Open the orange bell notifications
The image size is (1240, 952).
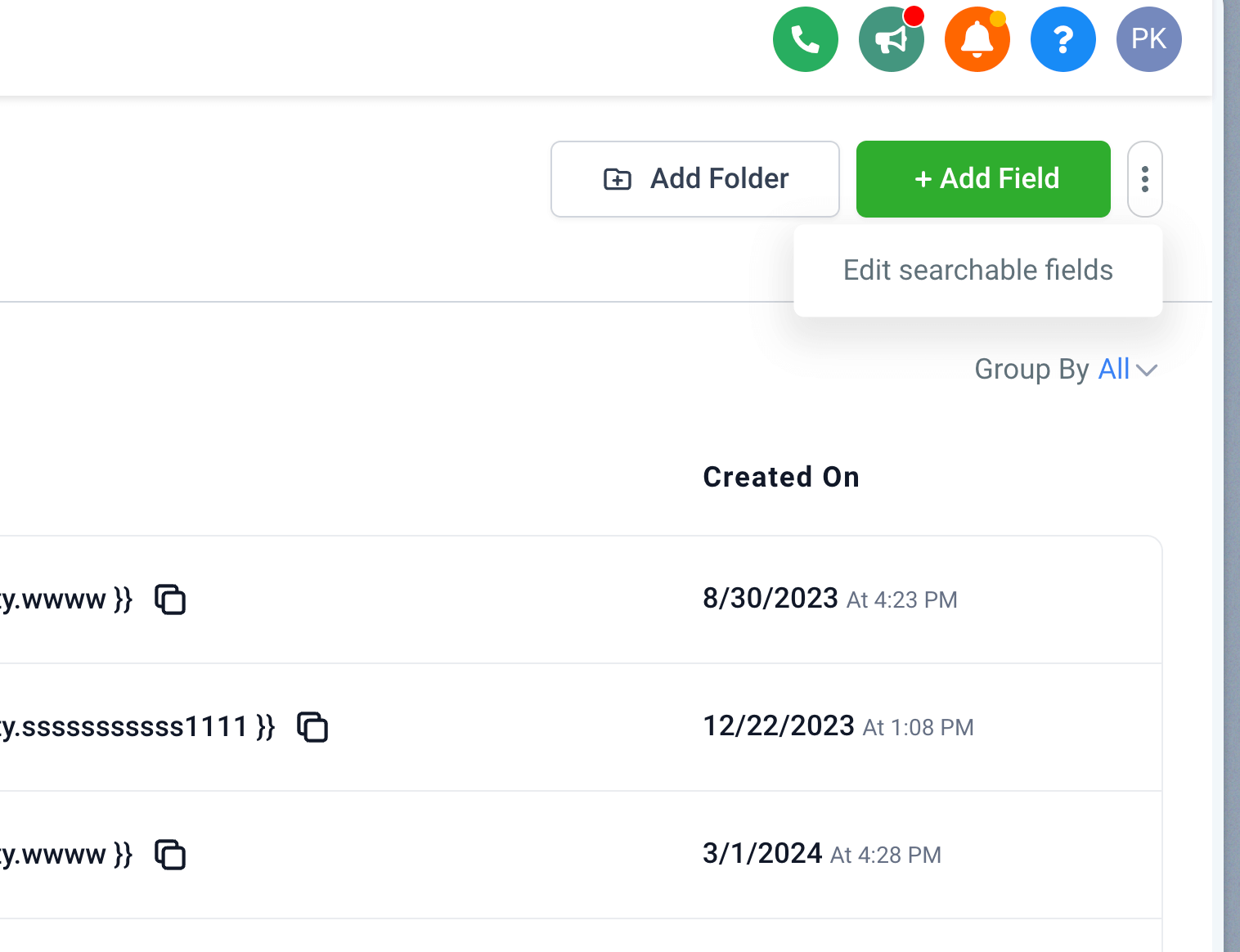pyautogui.click(x=977, y=39)
